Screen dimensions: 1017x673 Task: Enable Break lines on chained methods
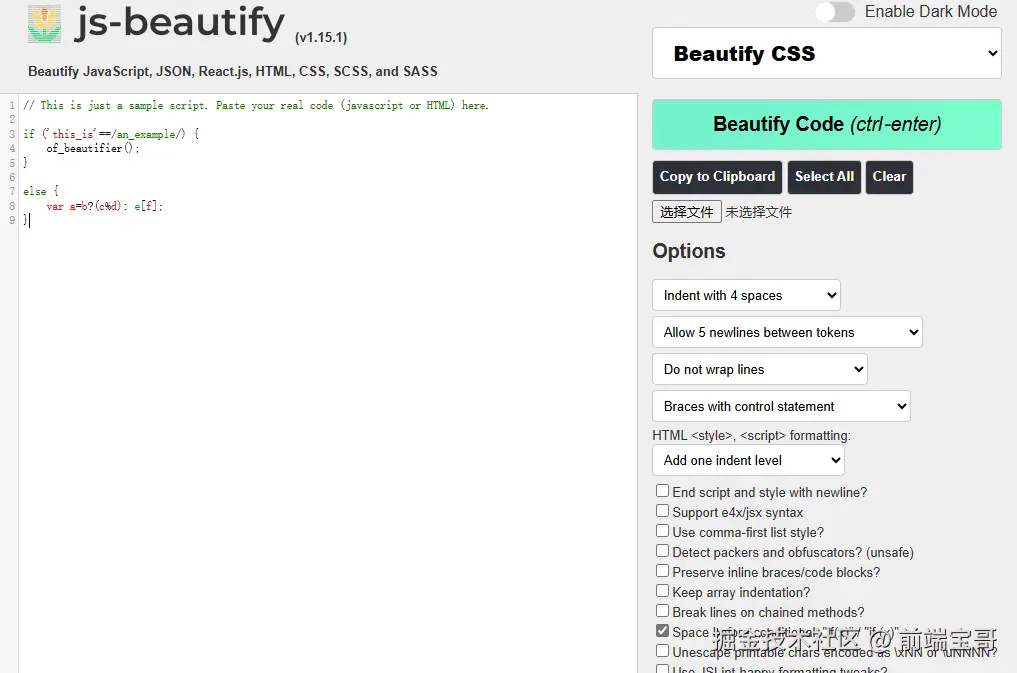pyautogui.click(x=662, y=611)
